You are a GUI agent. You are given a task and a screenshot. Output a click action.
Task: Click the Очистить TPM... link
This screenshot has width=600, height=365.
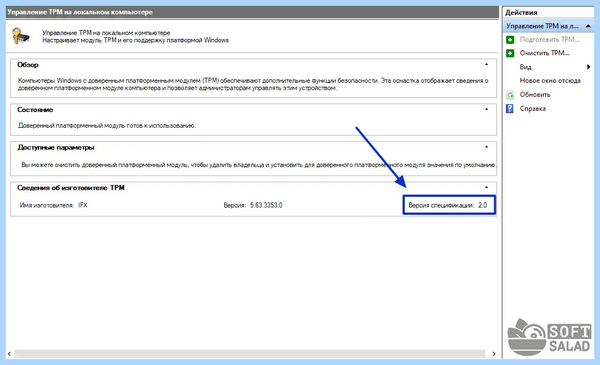[544, 53]
